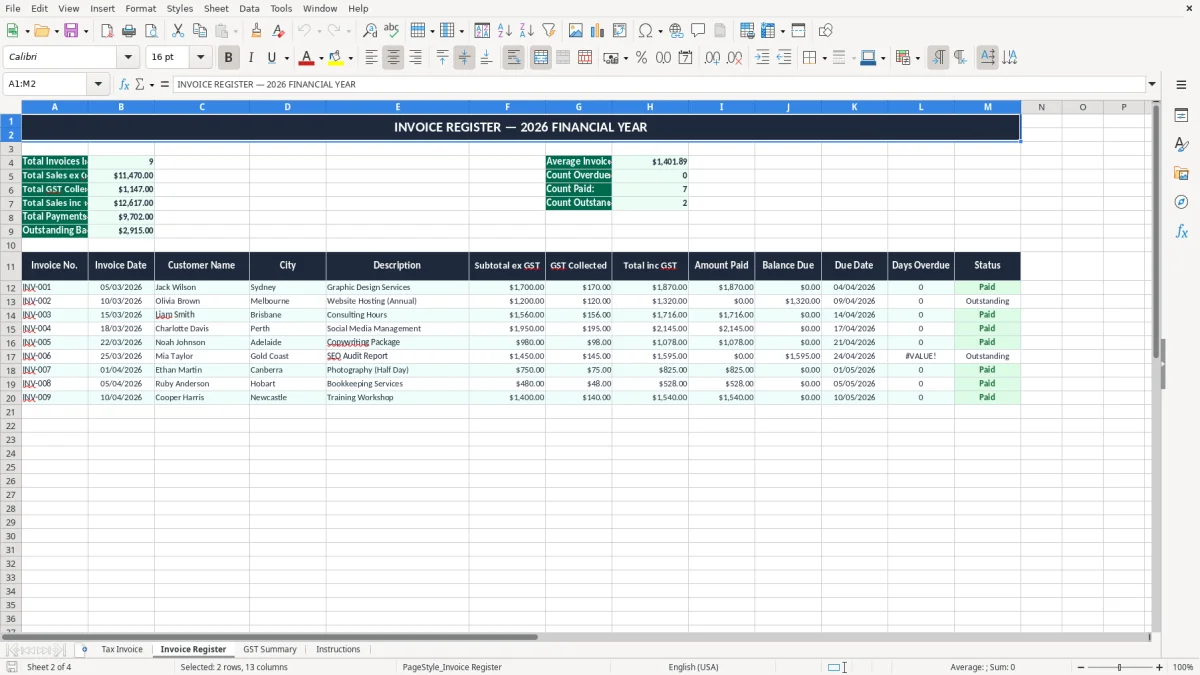Toggle Align Left

pos(371,58)
